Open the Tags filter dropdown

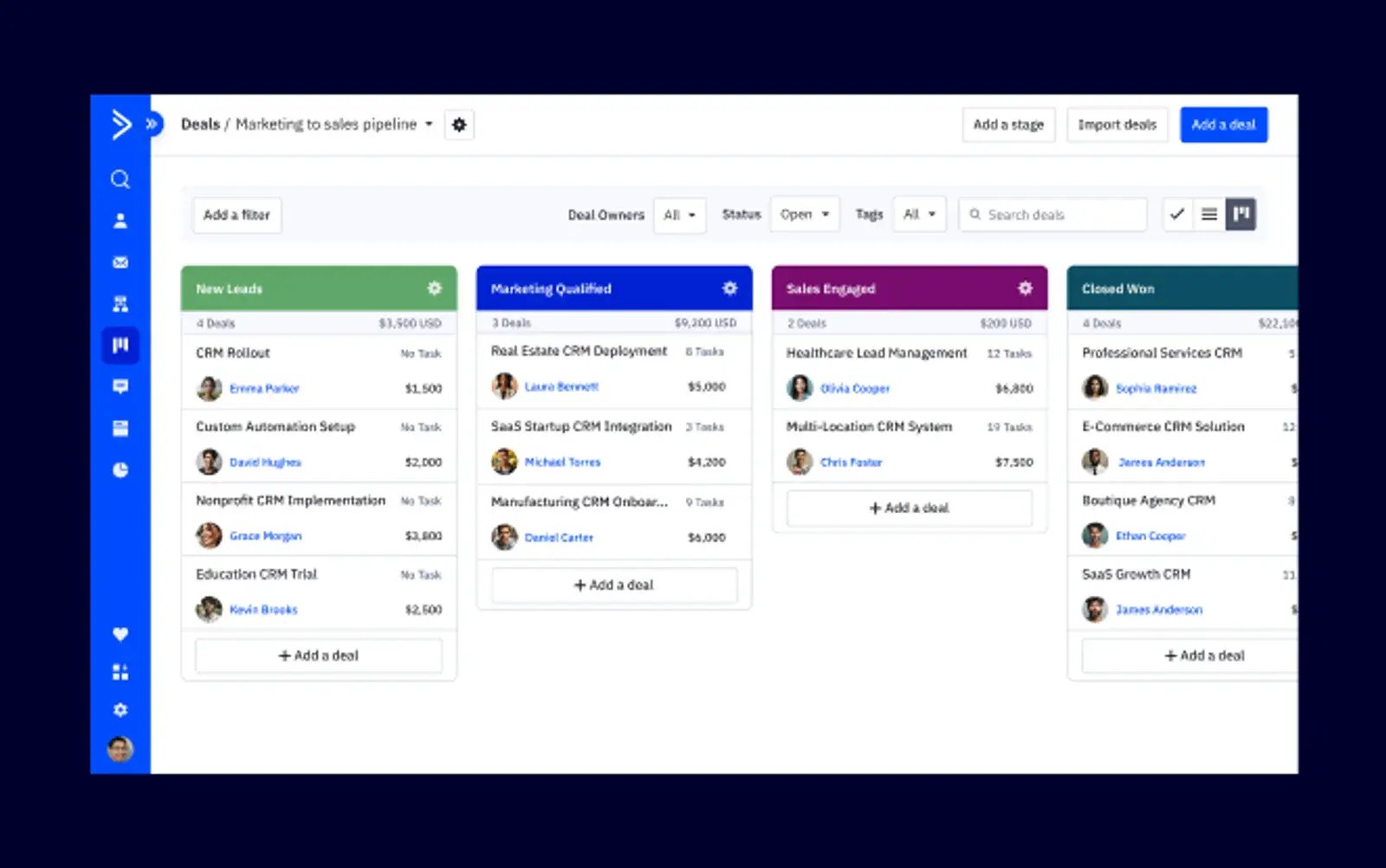coord(919,214)
